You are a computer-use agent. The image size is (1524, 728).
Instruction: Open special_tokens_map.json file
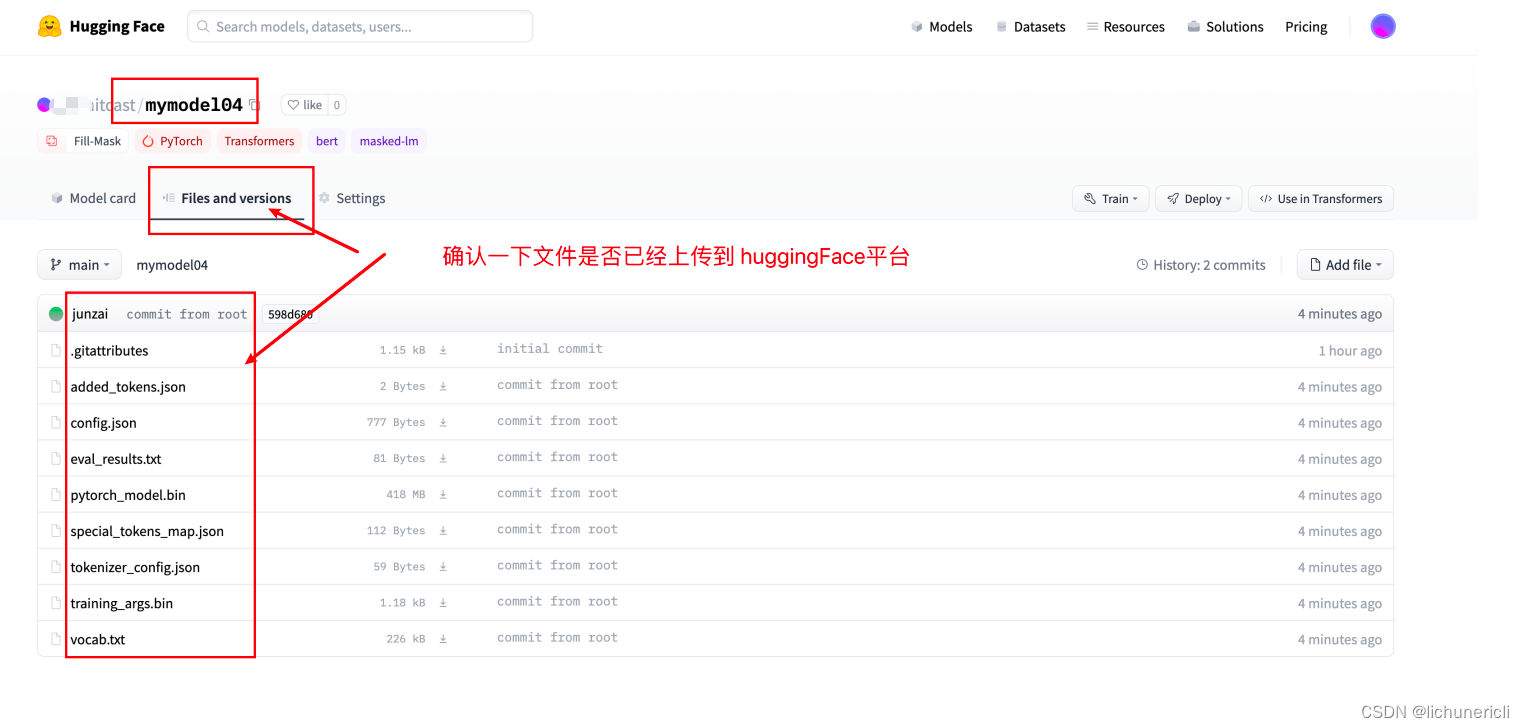tap(147, 531)
